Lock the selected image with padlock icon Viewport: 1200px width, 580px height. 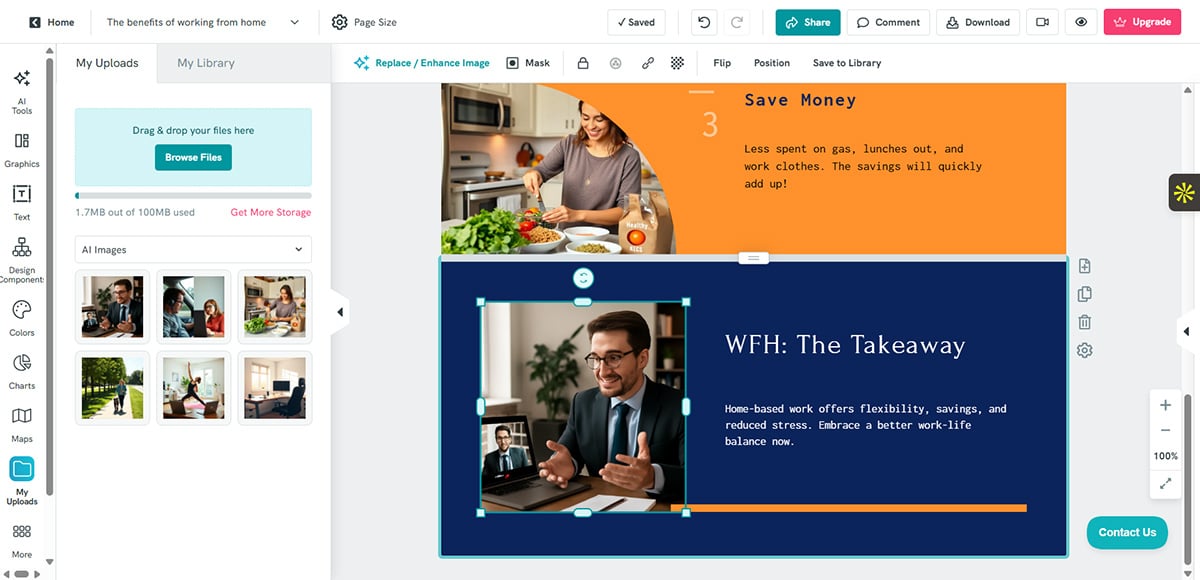[581, 62]
